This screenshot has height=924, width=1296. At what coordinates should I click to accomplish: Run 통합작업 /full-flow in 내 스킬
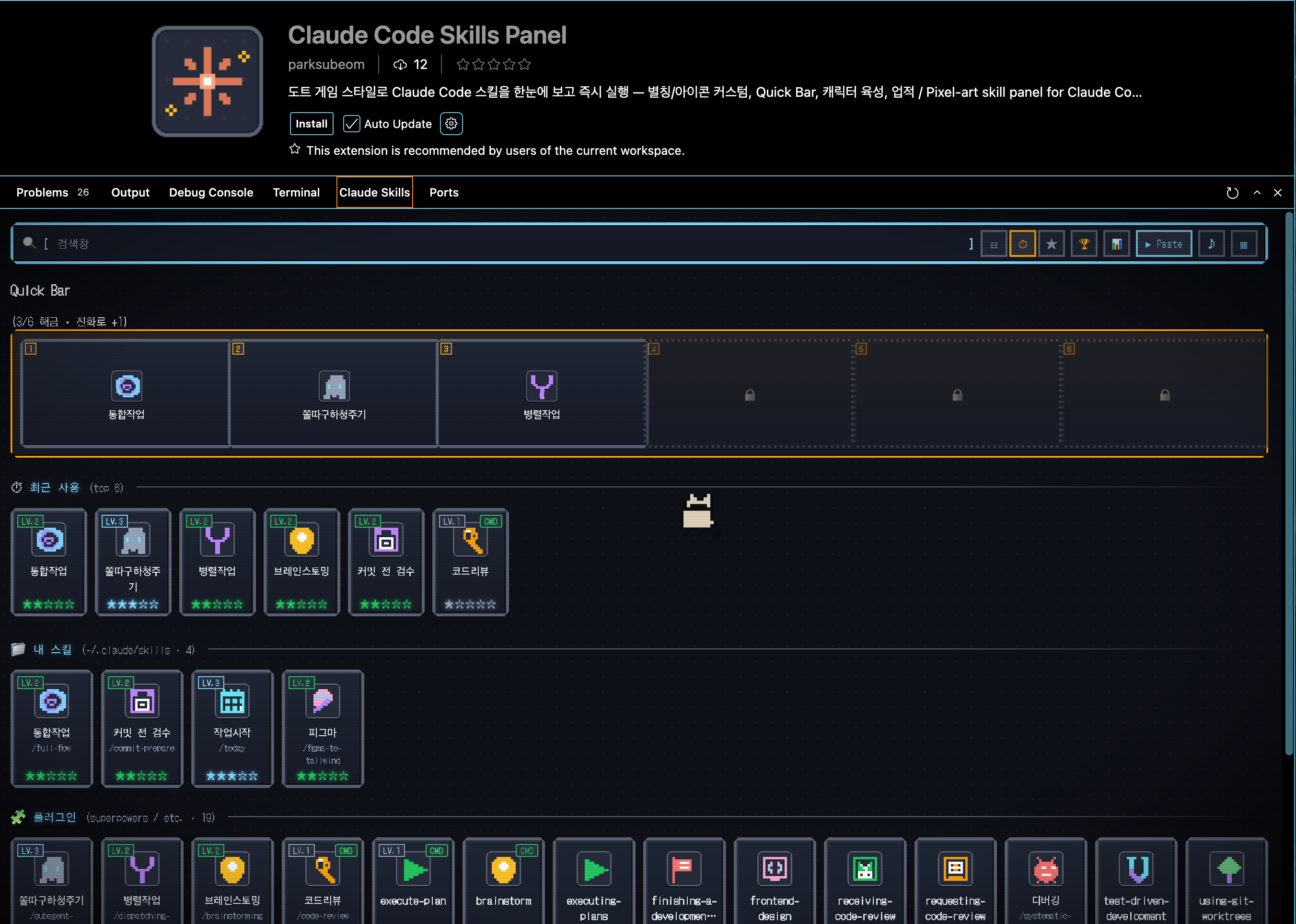(52, 729)
